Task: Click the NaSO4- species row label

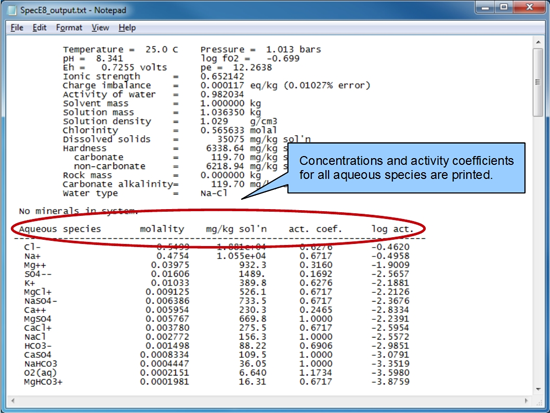Action: (x=40, y=301)
